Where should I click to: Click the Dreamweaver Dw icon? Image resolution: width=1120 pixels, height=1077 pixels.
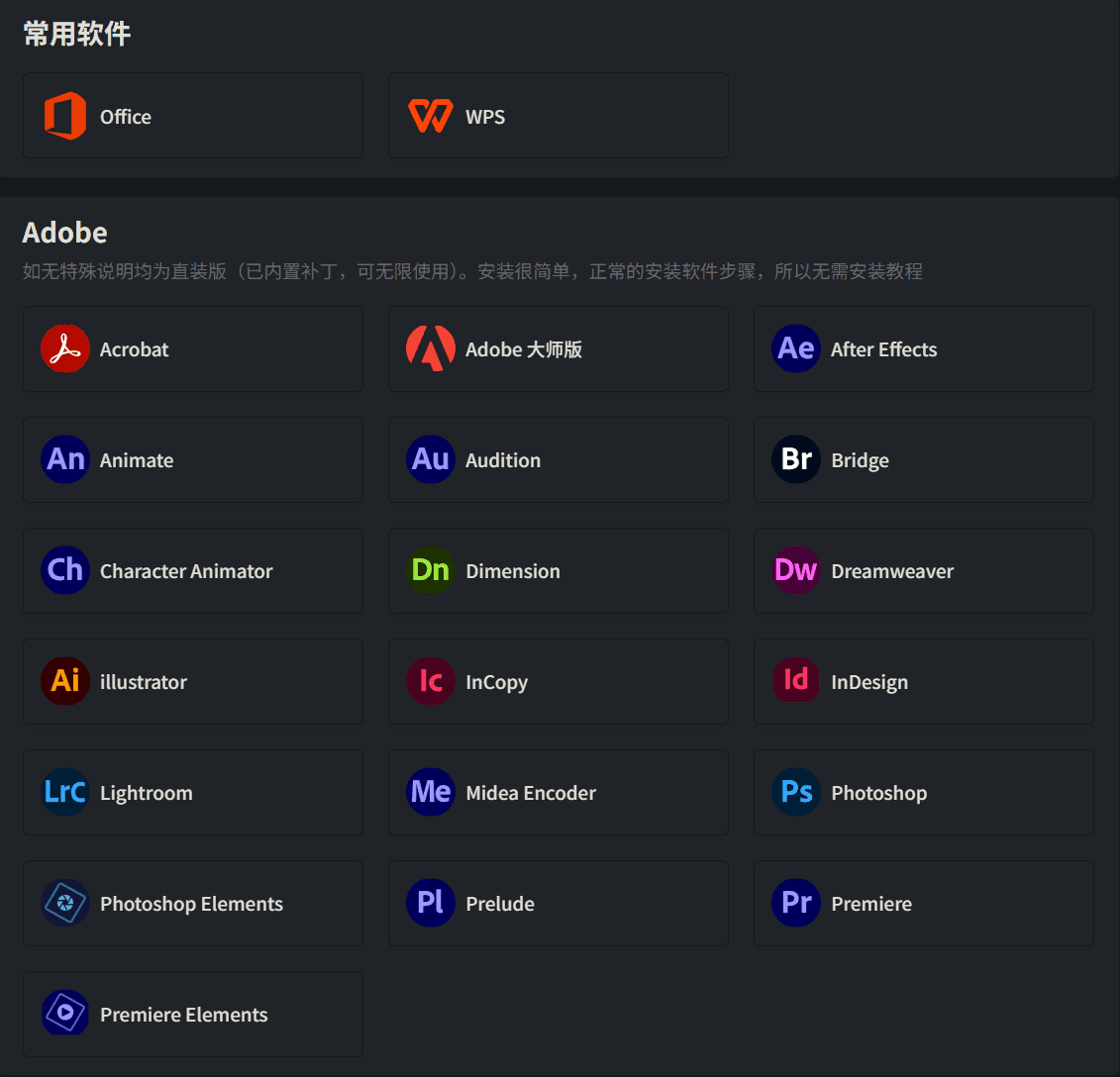[796, 570]
